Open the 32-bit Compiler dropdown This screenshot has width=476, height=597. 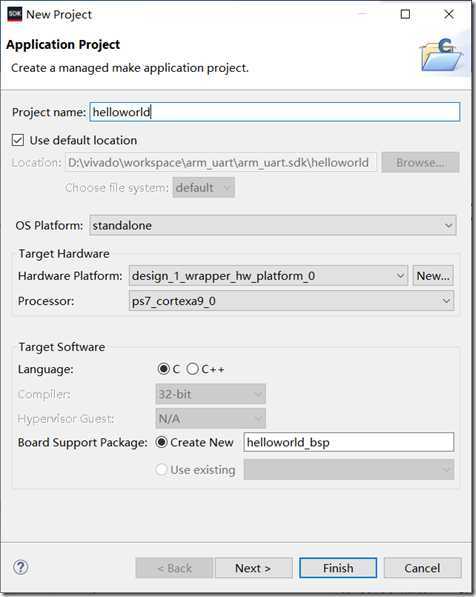point(211,394)
